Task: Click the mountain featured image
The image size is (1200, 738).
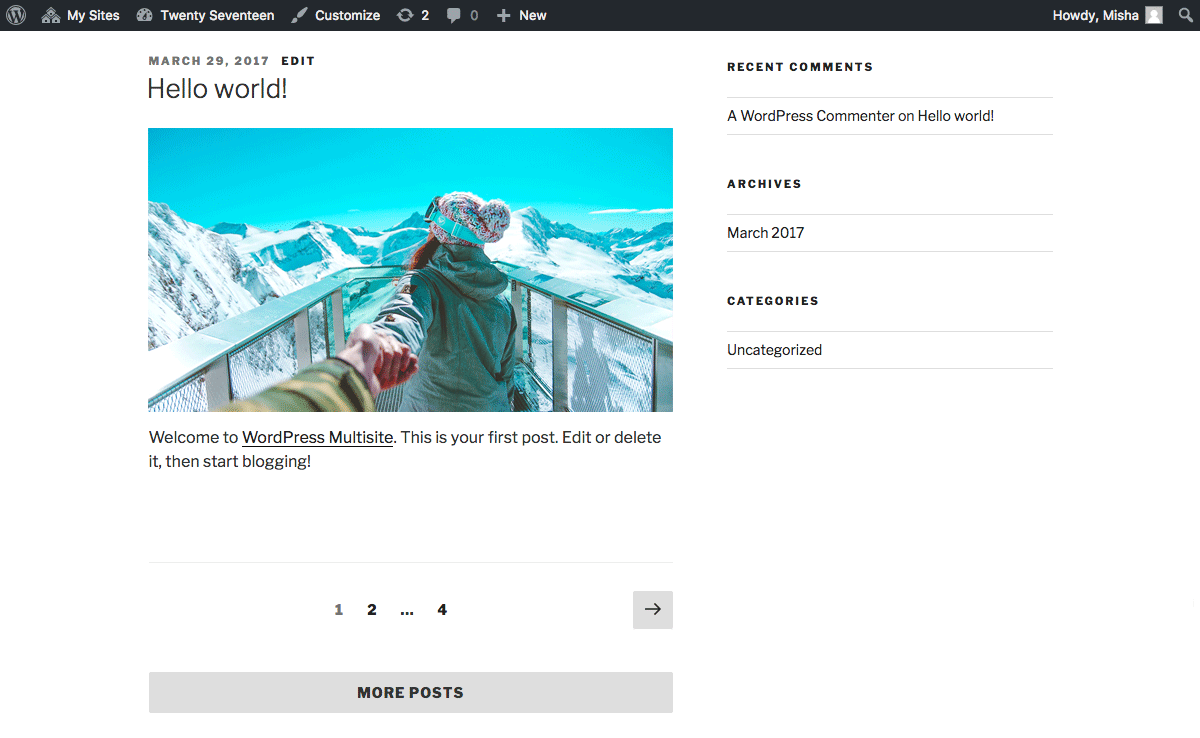Action: point(410,269)
